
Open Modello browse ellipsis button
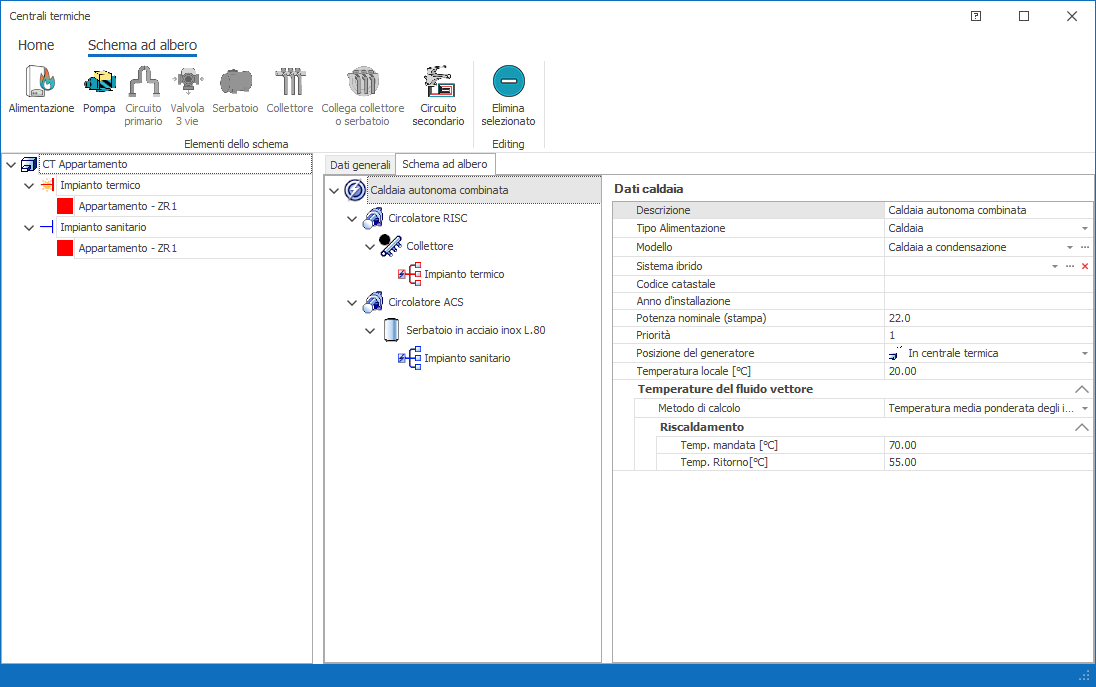(x=1084, y=247)
